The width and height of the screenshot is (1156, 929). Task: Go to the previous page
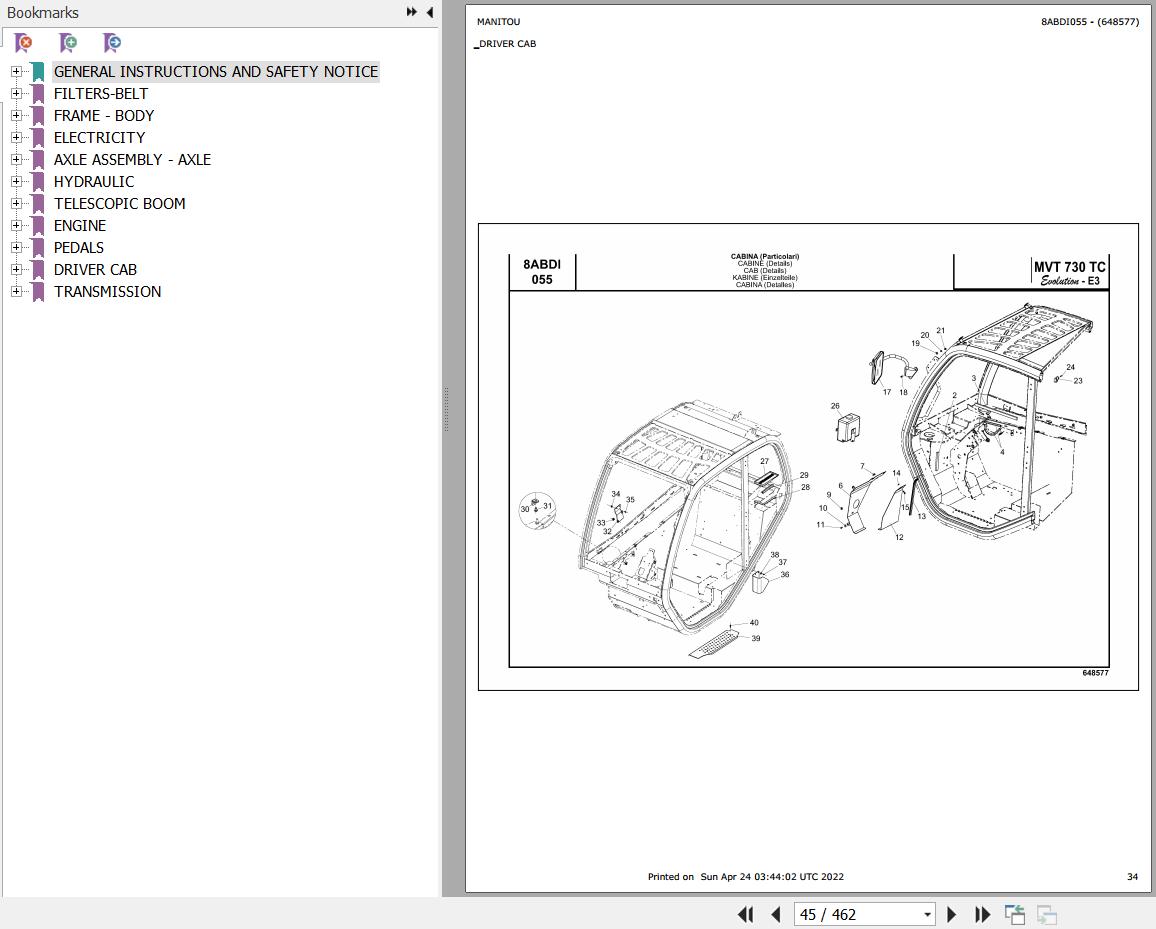(775, 914)
